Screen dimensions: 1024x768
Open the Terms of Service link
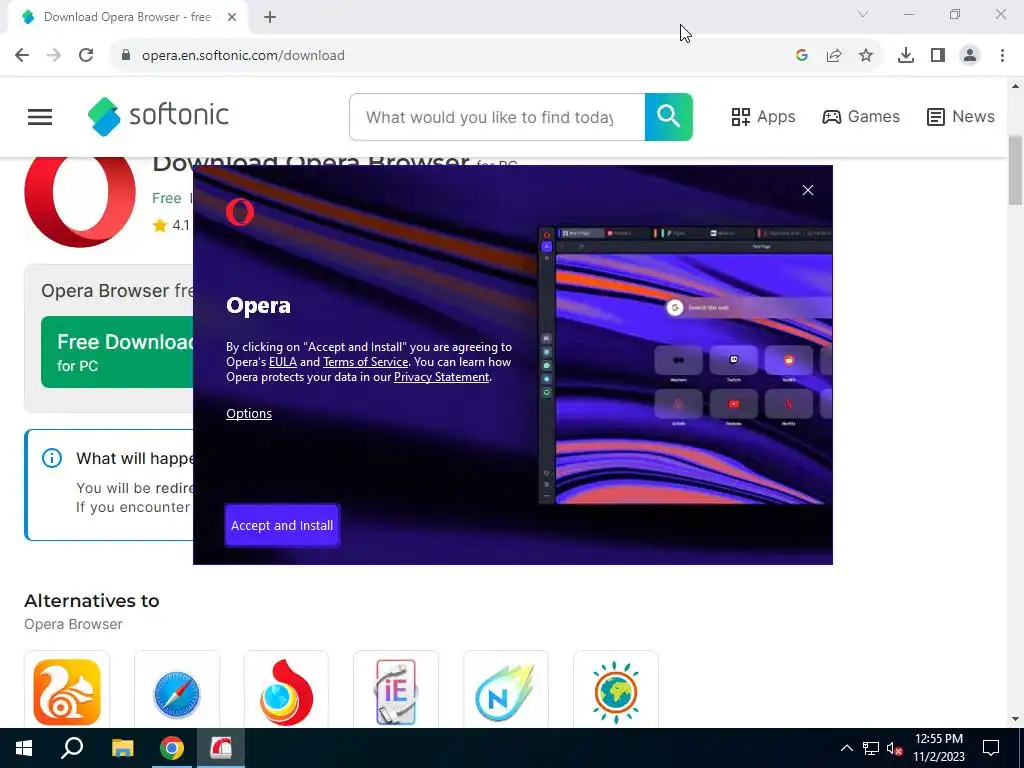pos(365,362)
